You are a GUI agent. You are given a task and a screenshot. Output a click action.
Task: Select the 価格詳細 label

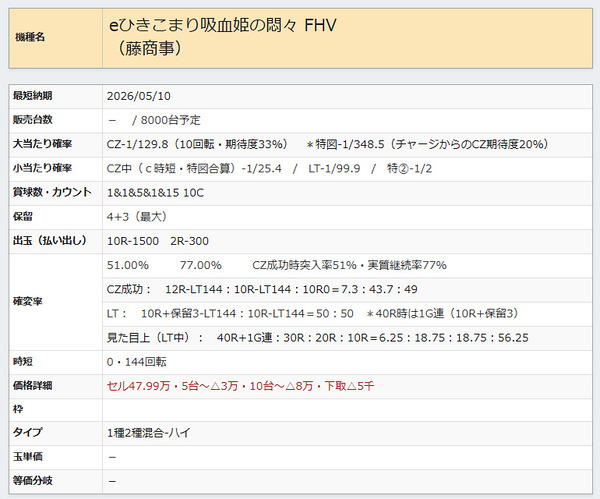[33, 385]
